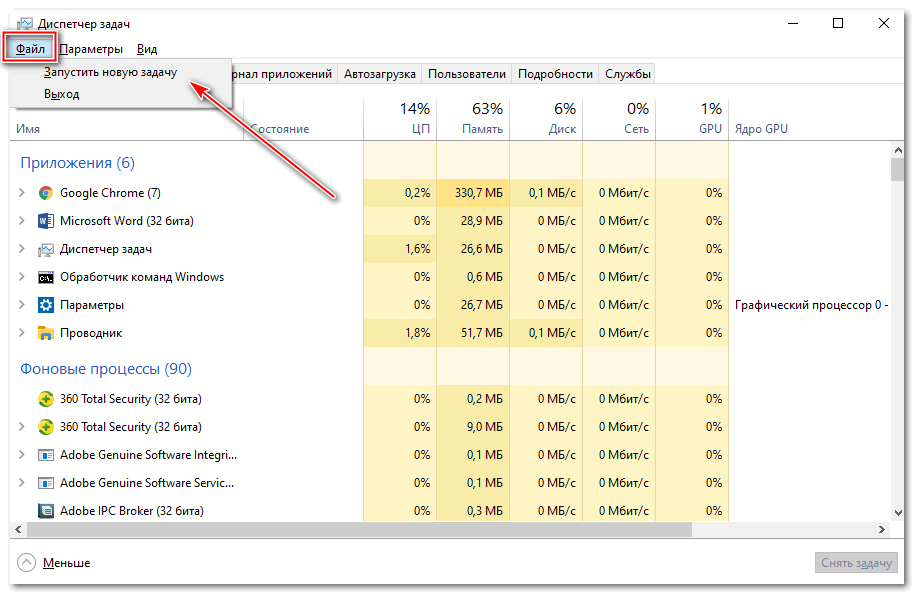Image resolution: width=915 pixels, height=595 pixels.
Task: Click the Microsoft Word process icon
Action: (46, 221)
